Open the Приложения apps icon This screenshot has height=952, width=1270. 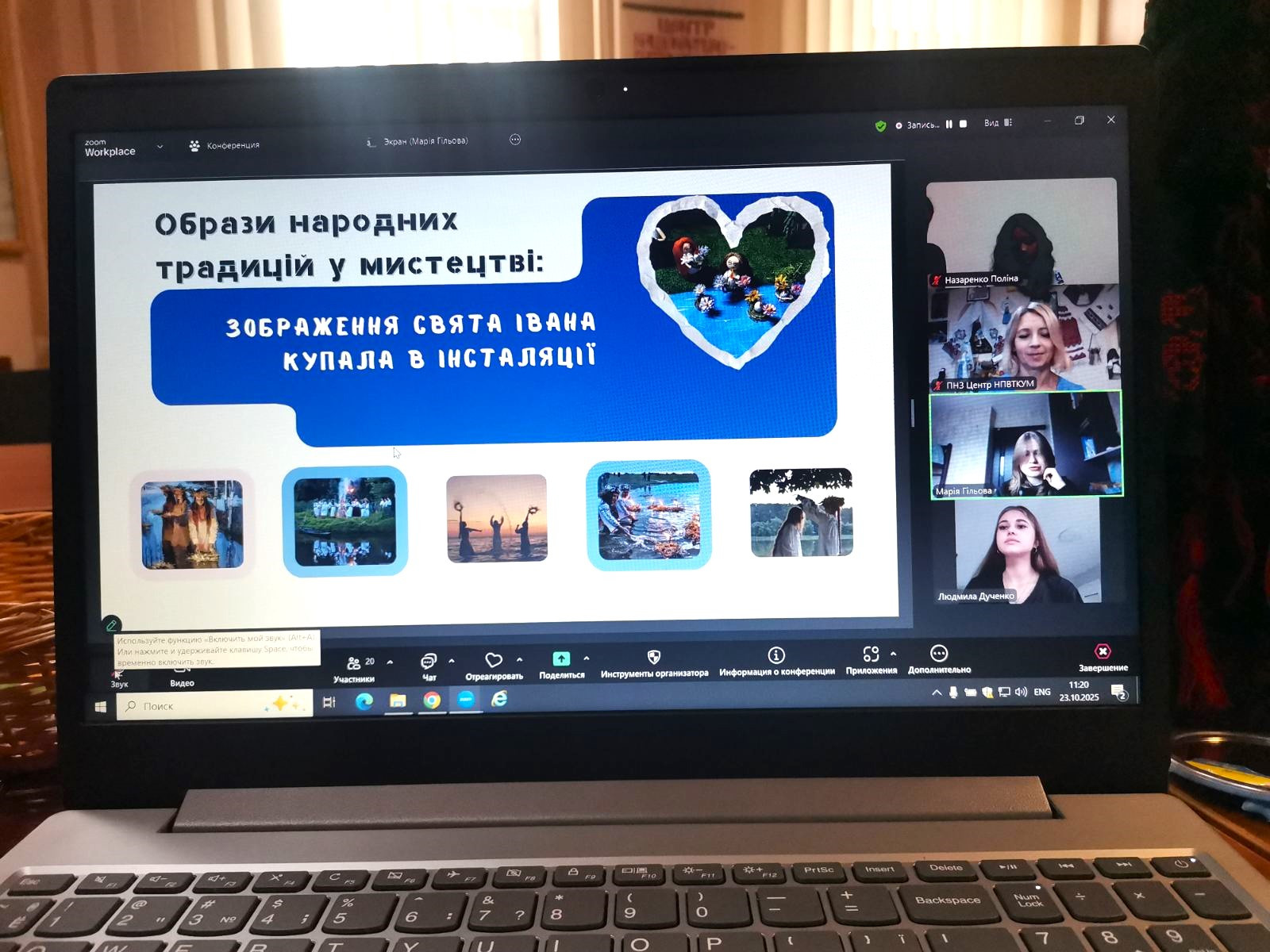(x=871, y=654)
